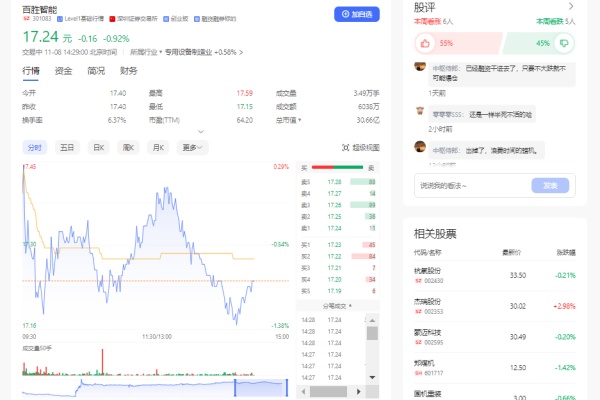Click the vertical scrollbar thumb in trade list
This screenshot has width=600, height=400.
pos(372,333)
